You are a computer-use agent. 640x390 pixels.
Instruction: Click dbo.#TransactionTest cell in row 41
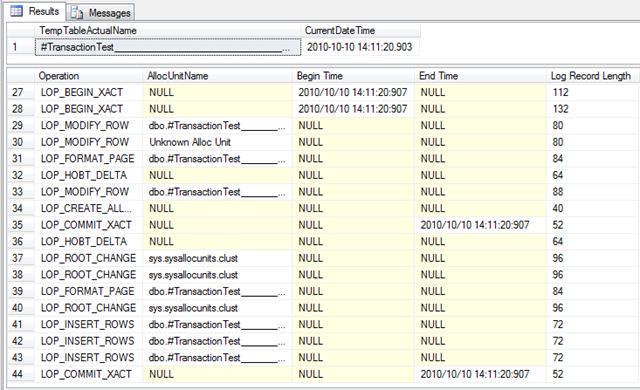(217, 325)
